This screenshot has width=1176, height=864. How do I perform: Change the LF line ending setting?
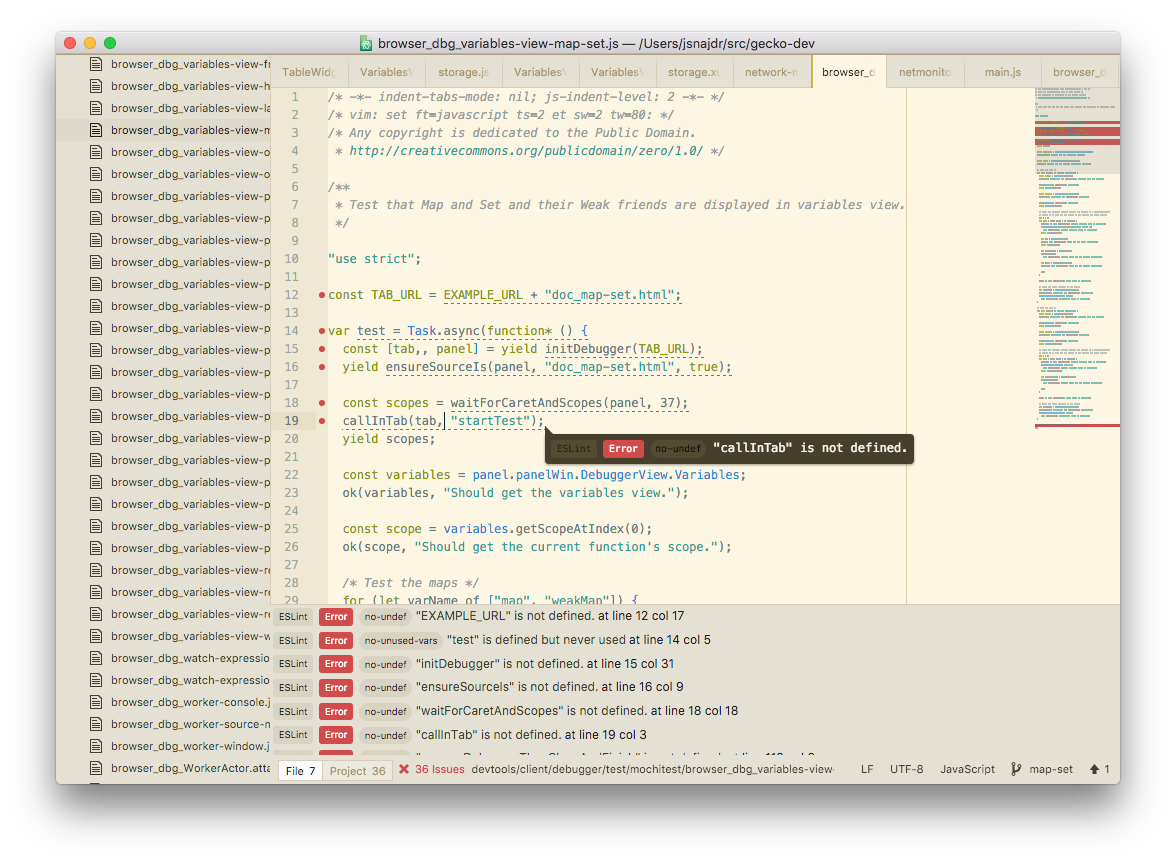[867, 770]
